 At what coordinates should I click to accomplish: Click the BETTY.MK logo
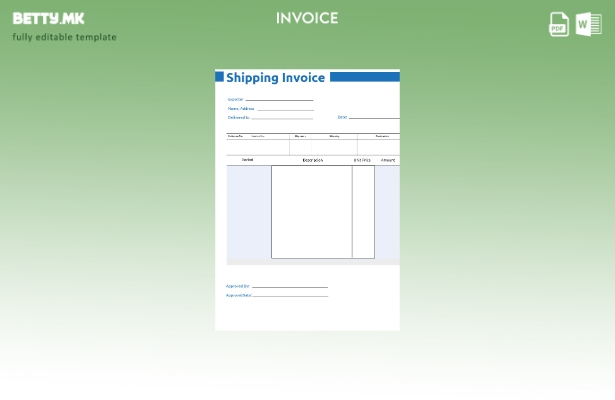tap(49, 18)
